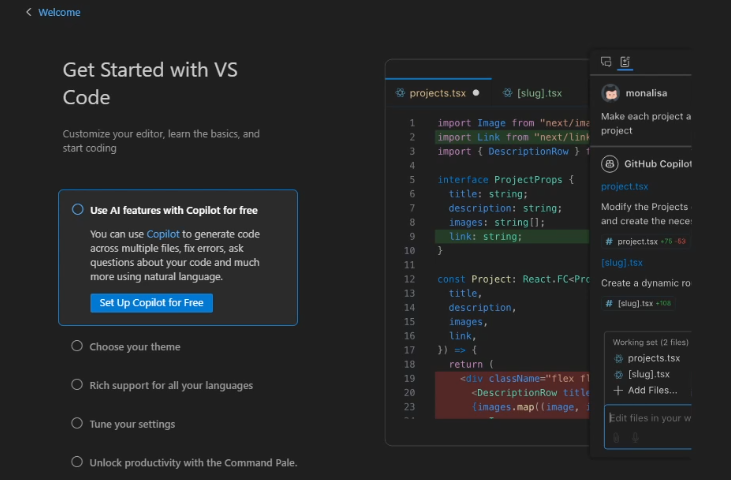Open the 'Copilot' hyperlink in description
Viewport: 731px width, 480px height.
[x=163, y=233]
